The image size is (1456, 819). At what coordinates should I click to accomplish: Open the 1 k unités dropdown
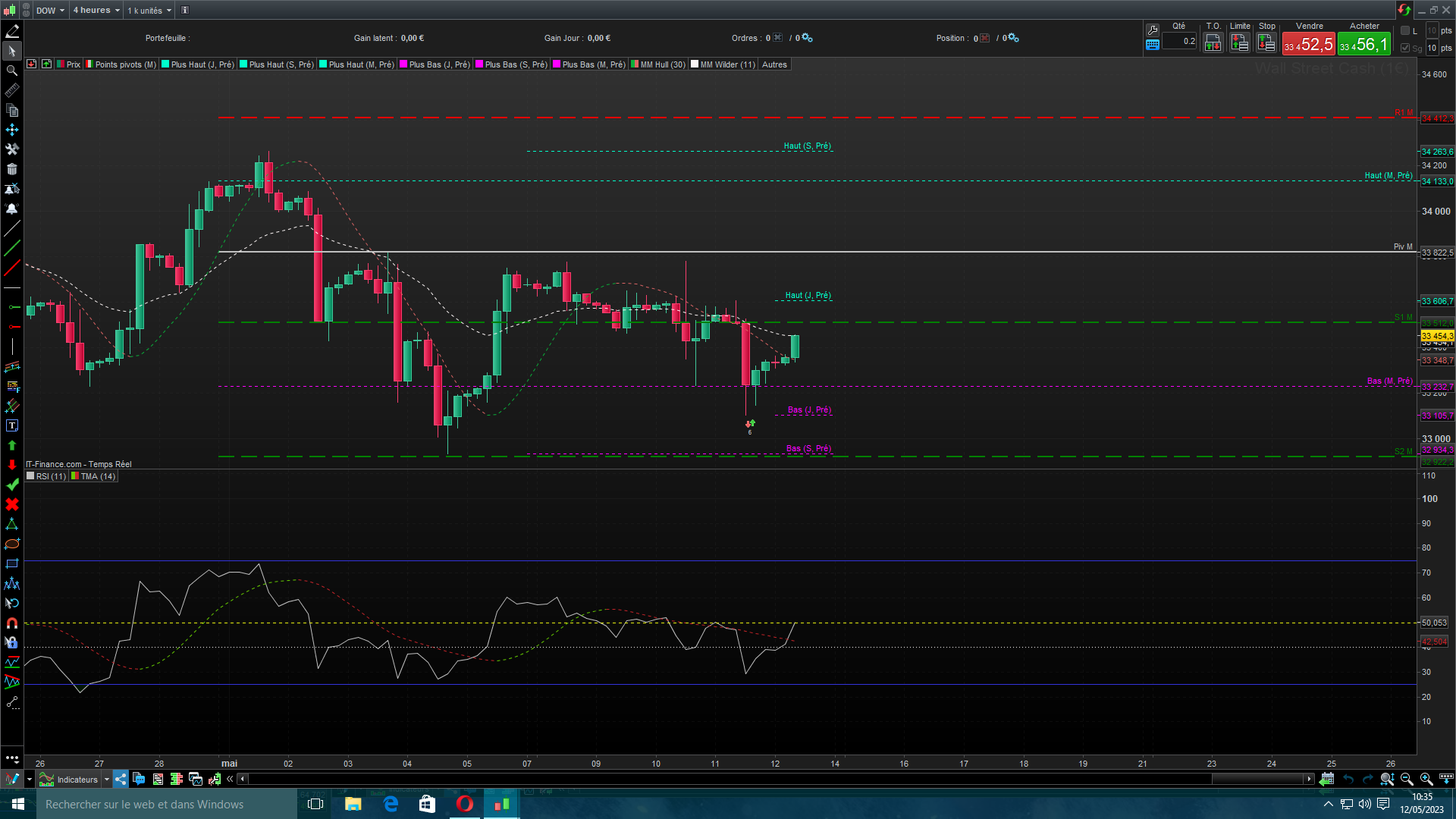point(149,11)
